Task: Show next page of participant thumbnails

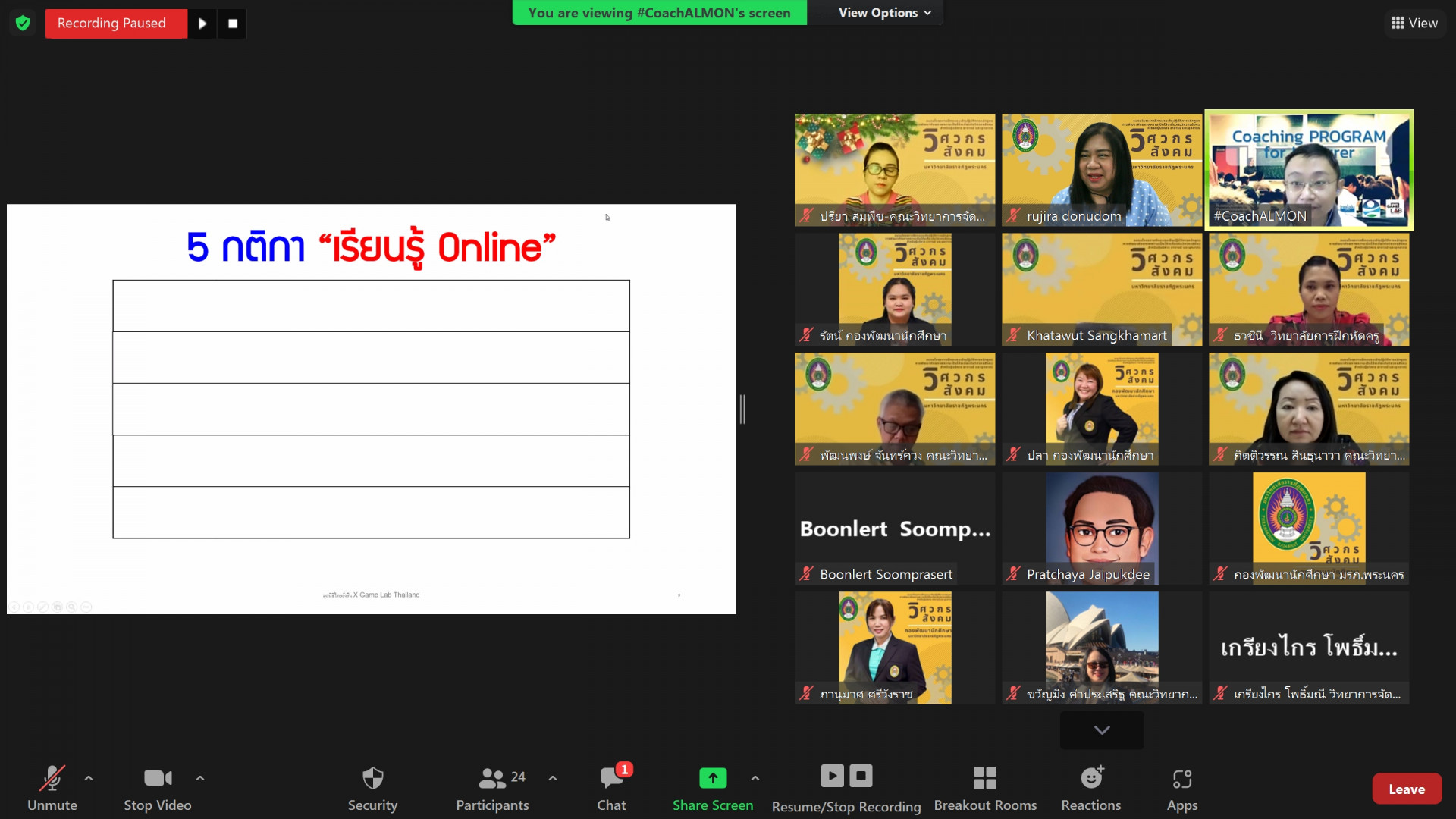Action: tap(1101, 730)
